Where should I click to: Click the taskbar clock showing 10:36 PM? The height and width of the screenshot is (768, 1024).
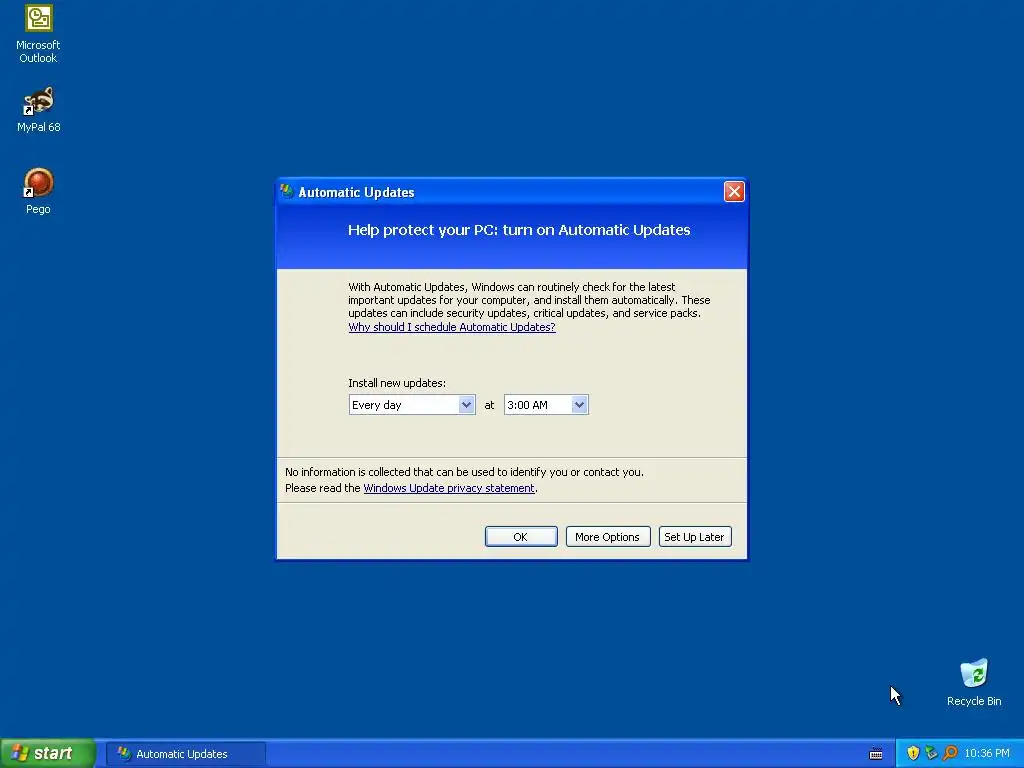(x=987, y=754)
